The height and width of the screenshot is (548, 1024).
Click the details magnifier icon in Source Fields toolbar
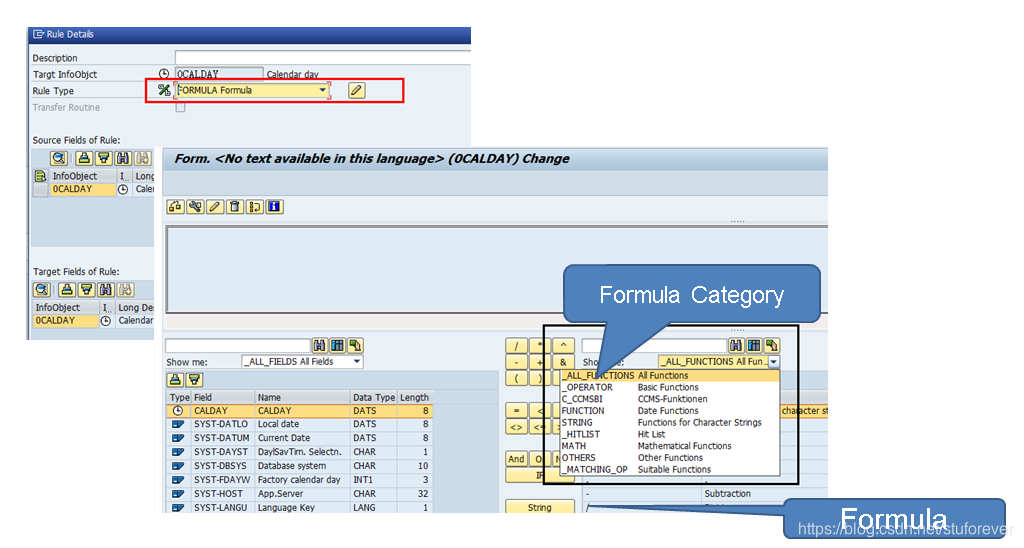tap(58, 158)
